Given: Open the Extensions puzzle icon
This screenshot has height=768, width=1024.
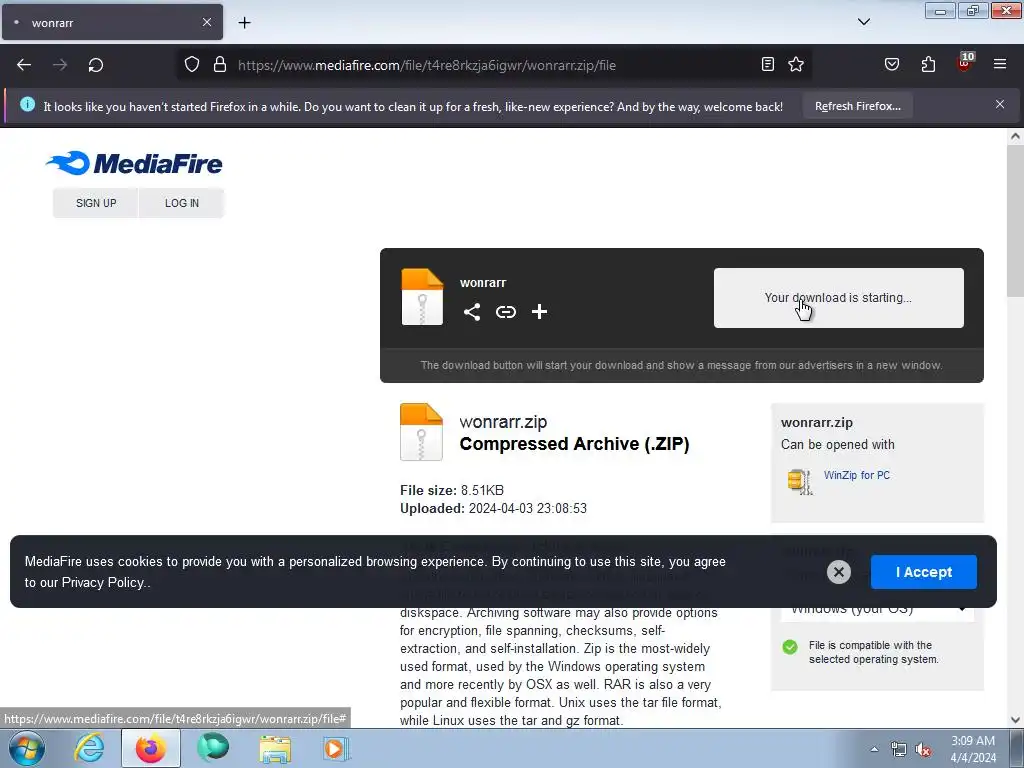Looking at the screenshot, I should point(928,64).
